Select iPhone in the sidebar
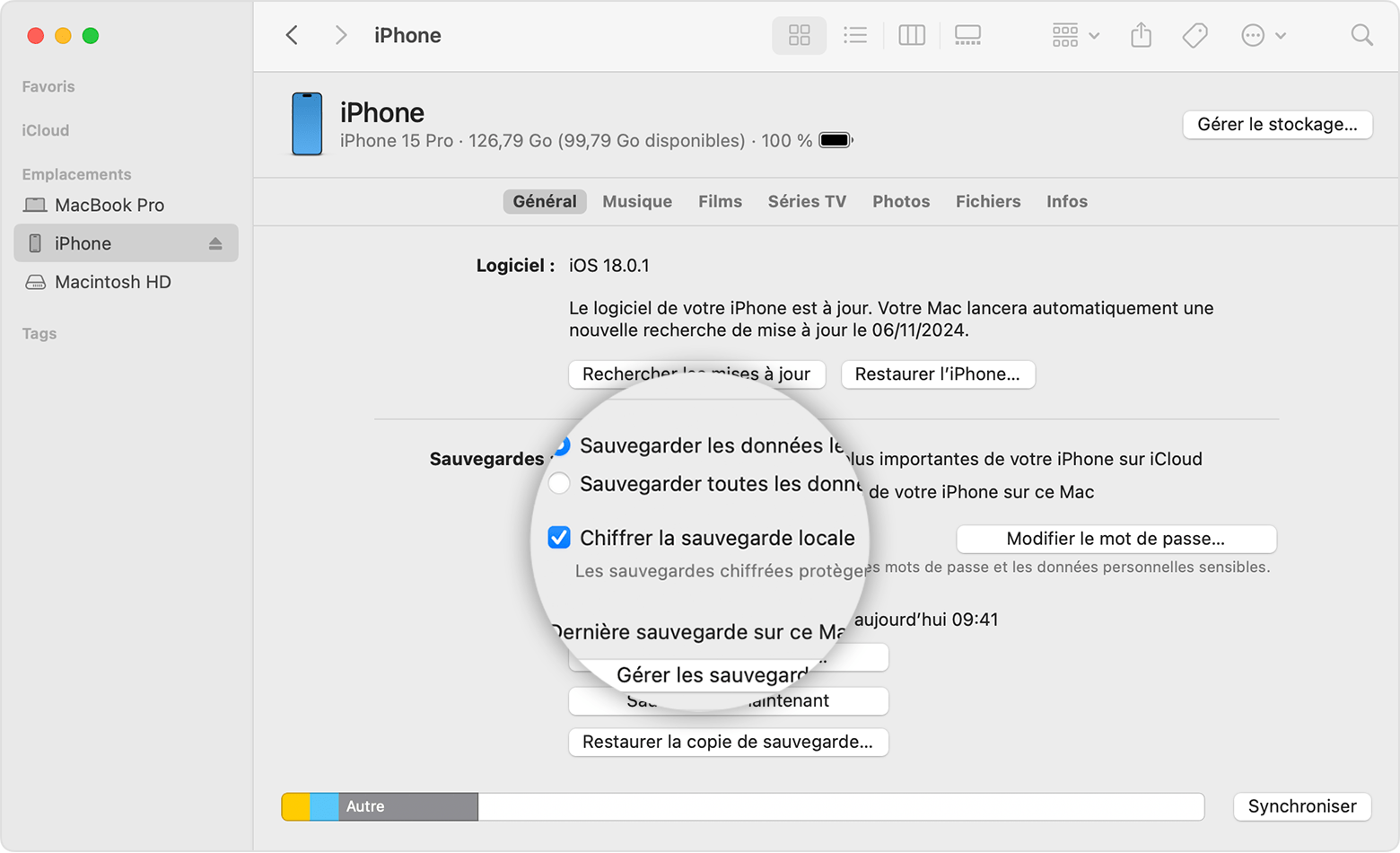Image resolution: width=1400 pixels, height=853 pixels. pyautogui.click(x=126, y=243)
